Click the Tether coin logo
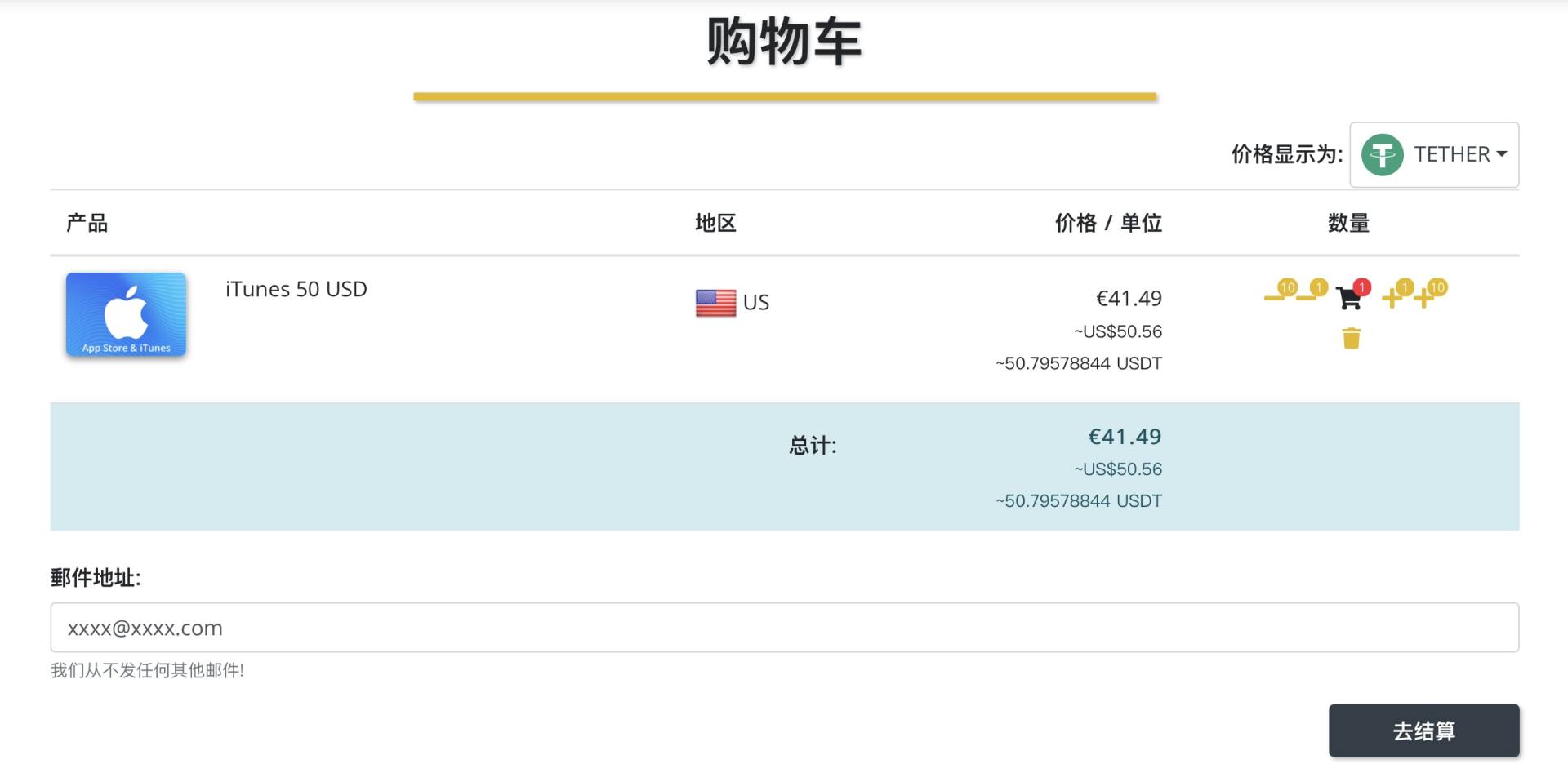The image size is (1568, 773). click(1383, 154)
